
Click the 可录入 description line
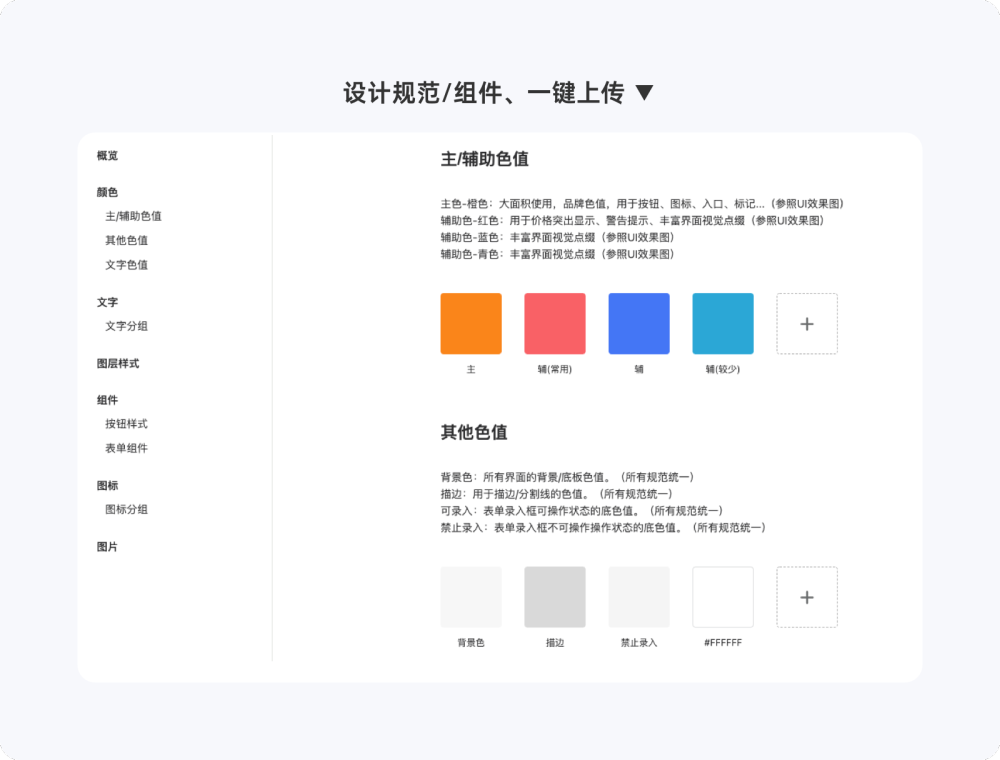(x=582, y=511)
